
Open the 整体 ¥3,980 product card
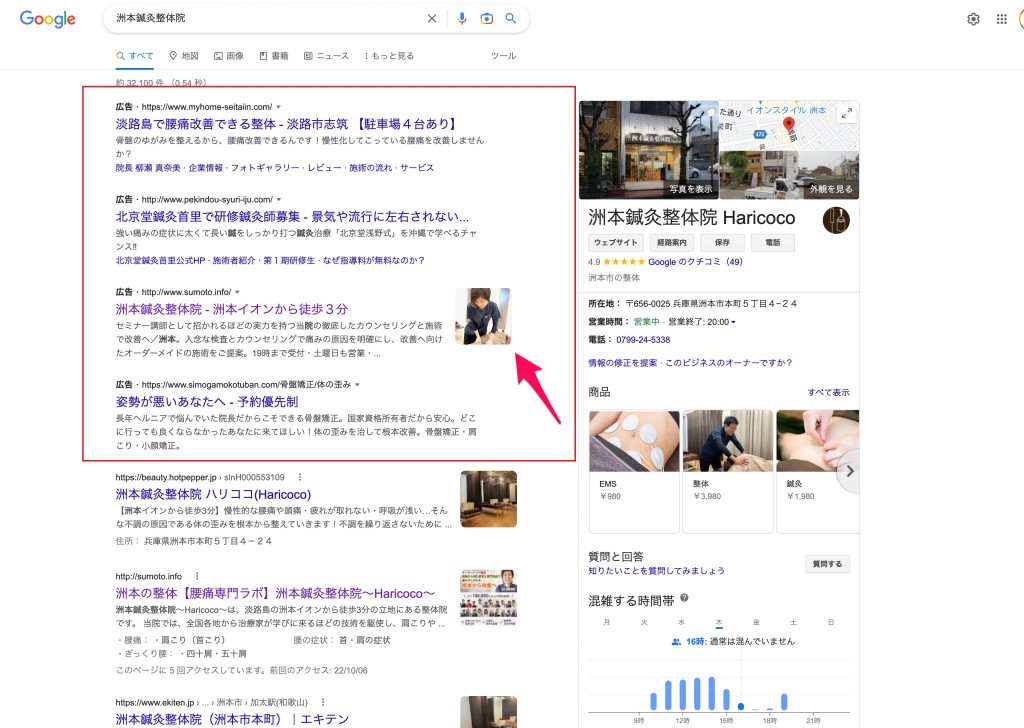click(728, 471)
